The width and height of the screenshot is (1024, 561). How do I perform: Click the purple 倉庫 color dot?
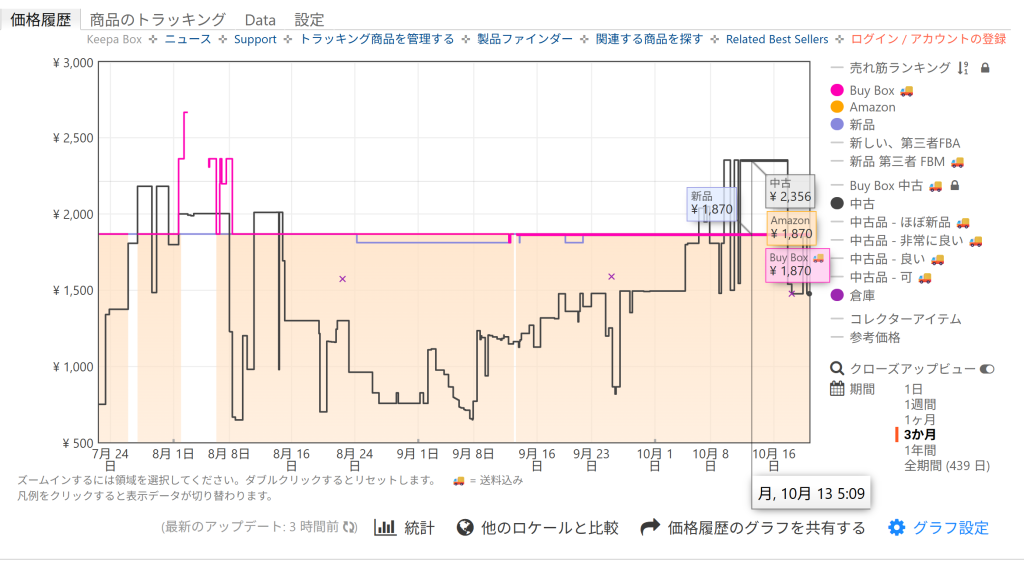(x=837, y=294)
